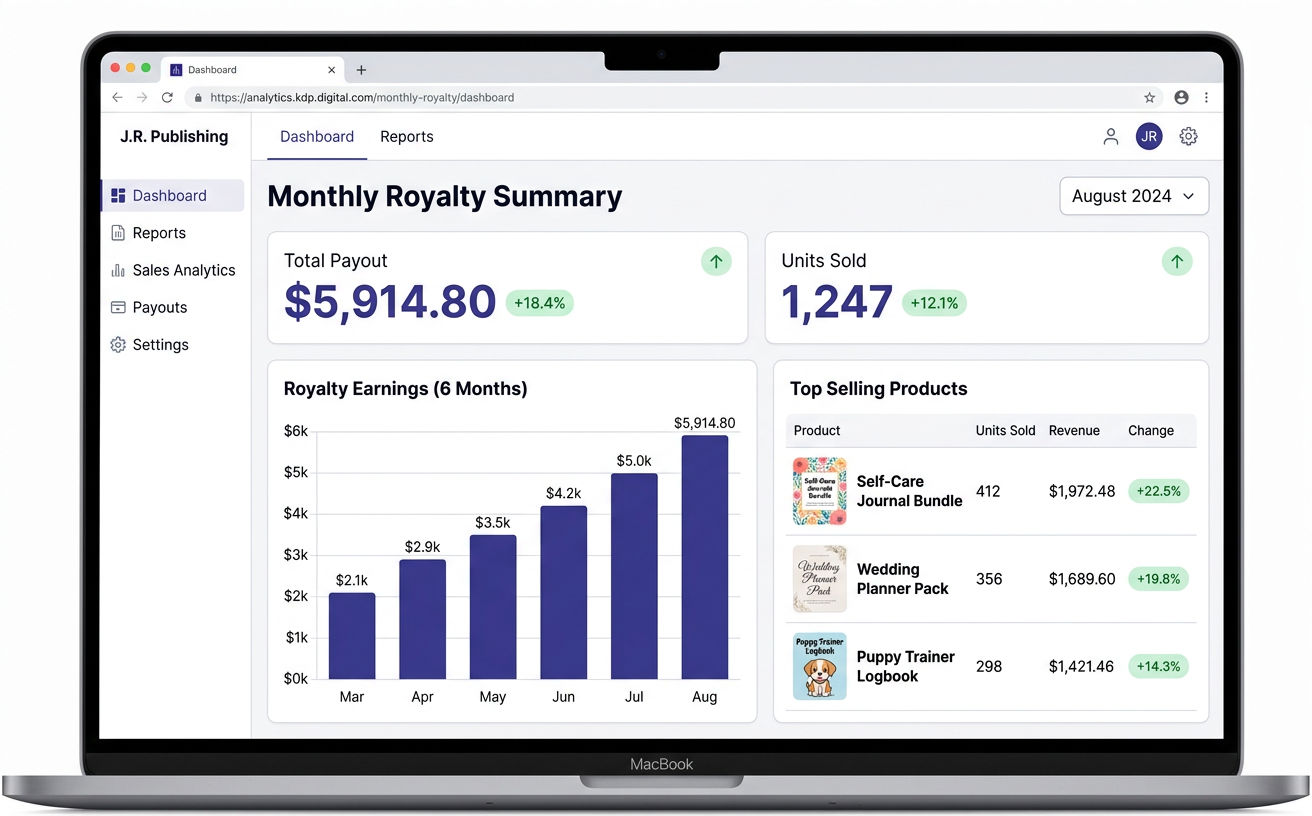Click the browser reload icon
The image size is (1312, 816).
pyautogui.click(x=167, y=98)
